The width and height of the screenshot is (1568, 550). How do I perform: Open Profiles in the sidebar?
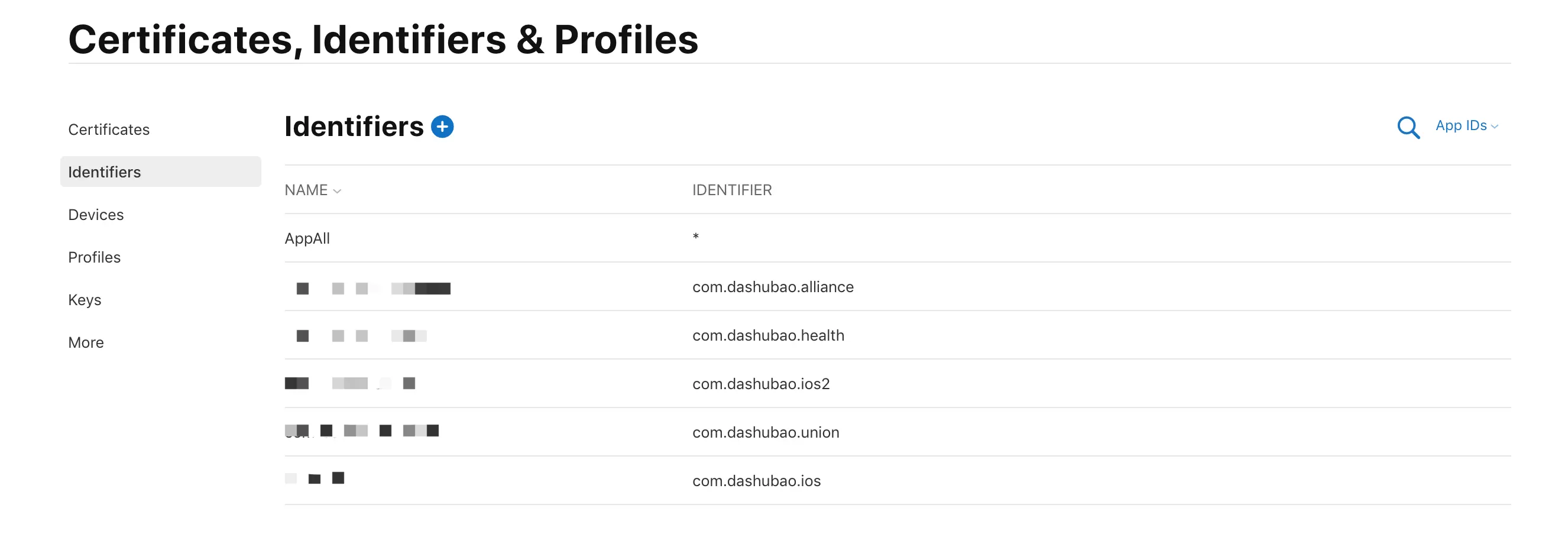click(x=95, y=258)
